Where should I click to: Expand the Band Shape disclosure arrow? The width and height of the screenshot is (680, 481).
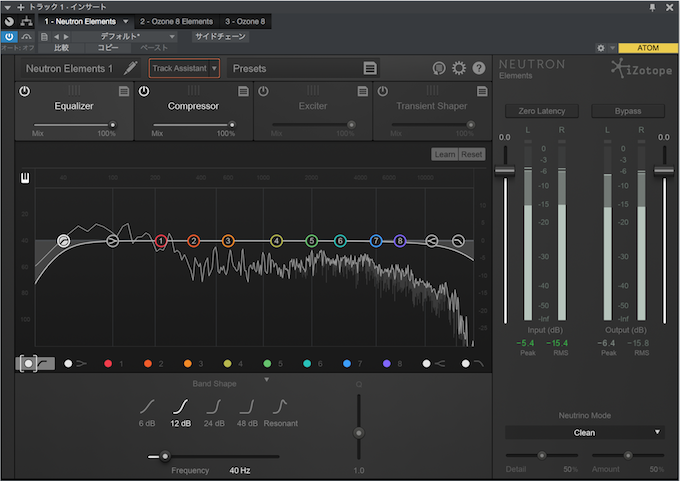[x=267, y=380]
